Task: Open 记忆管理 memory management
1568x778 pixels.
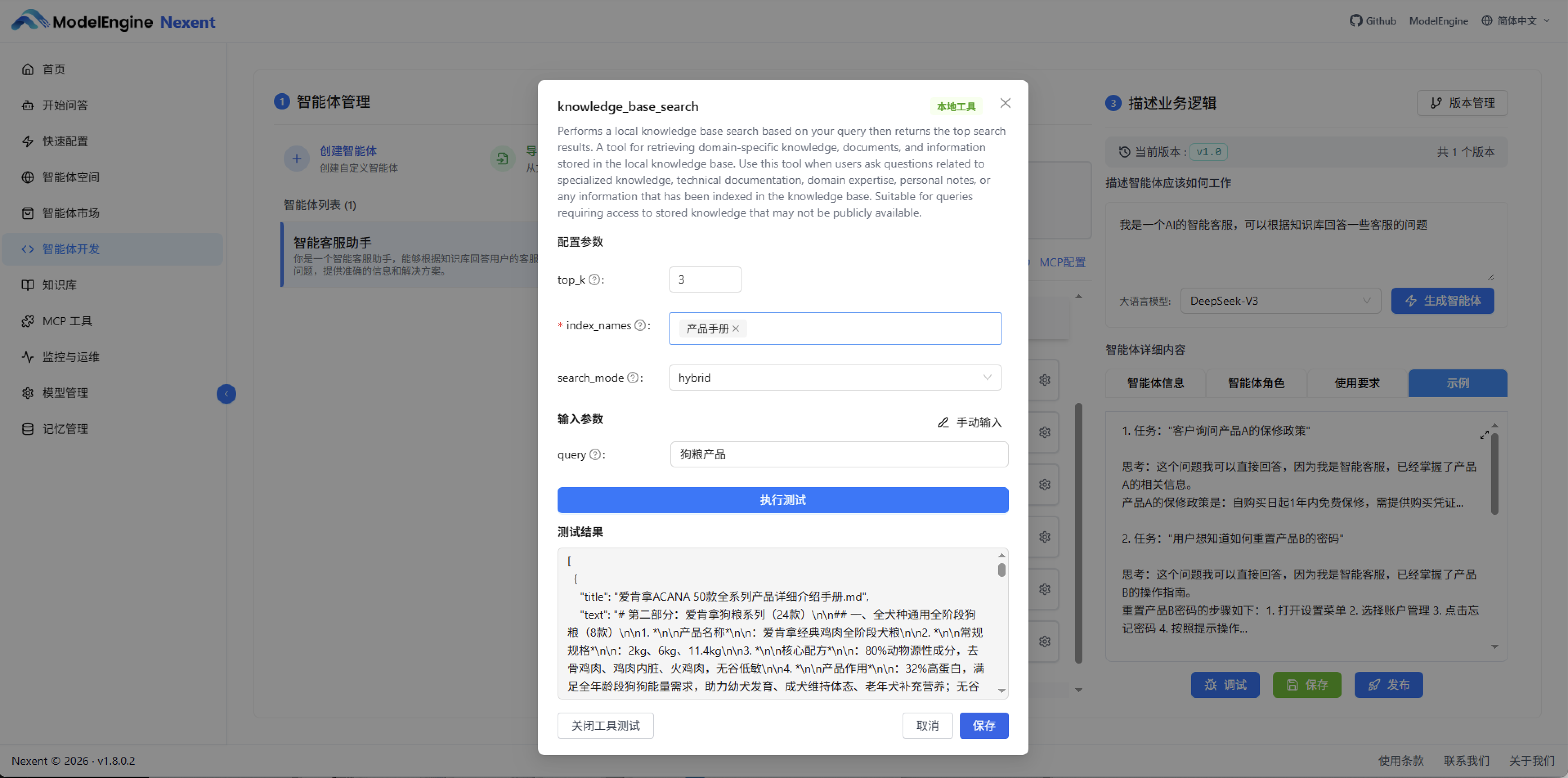Action: click(x=64, y=428)
